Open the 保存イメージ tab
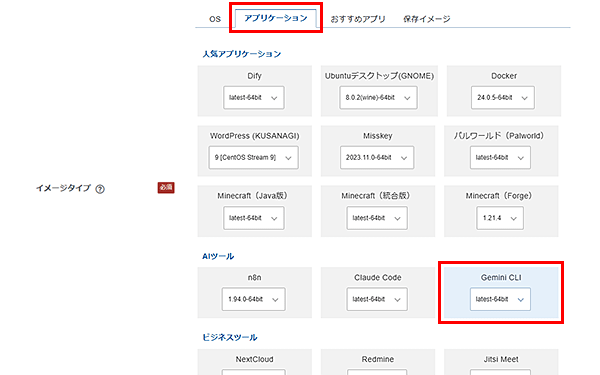 coord(427,19)
